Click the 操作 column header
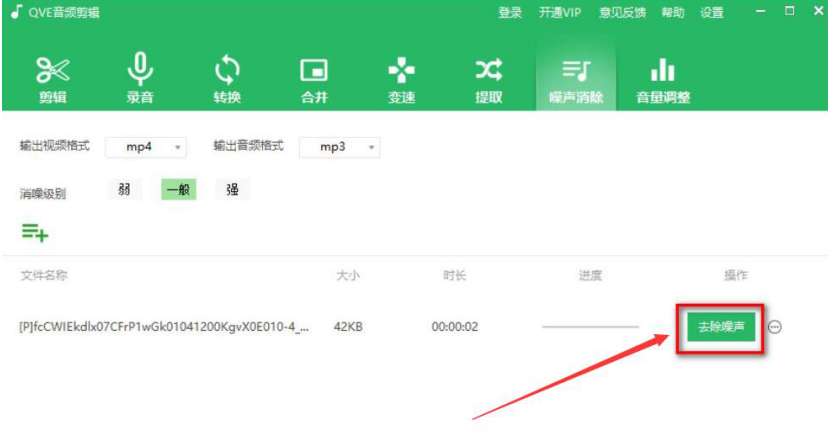The width and height of the screenshot is (828, 441). (x=736, y=275)
